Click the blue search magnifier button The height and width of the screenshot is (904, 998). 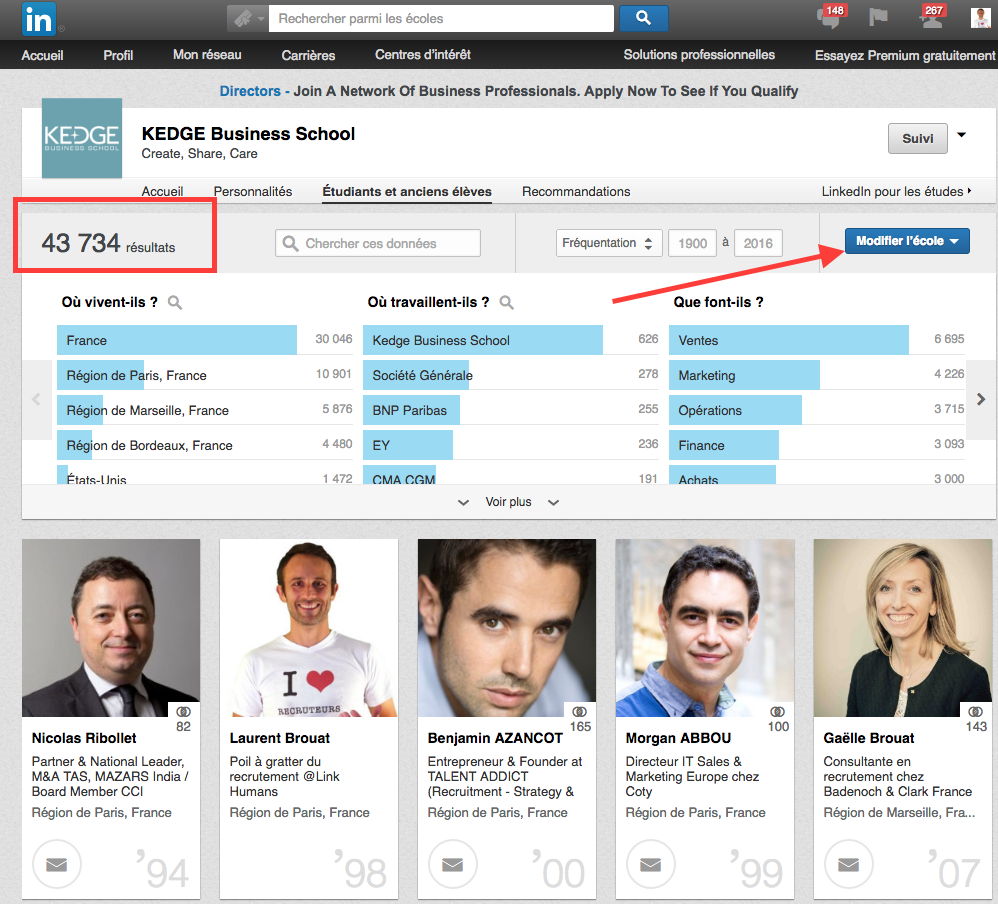tap(643, 18)
